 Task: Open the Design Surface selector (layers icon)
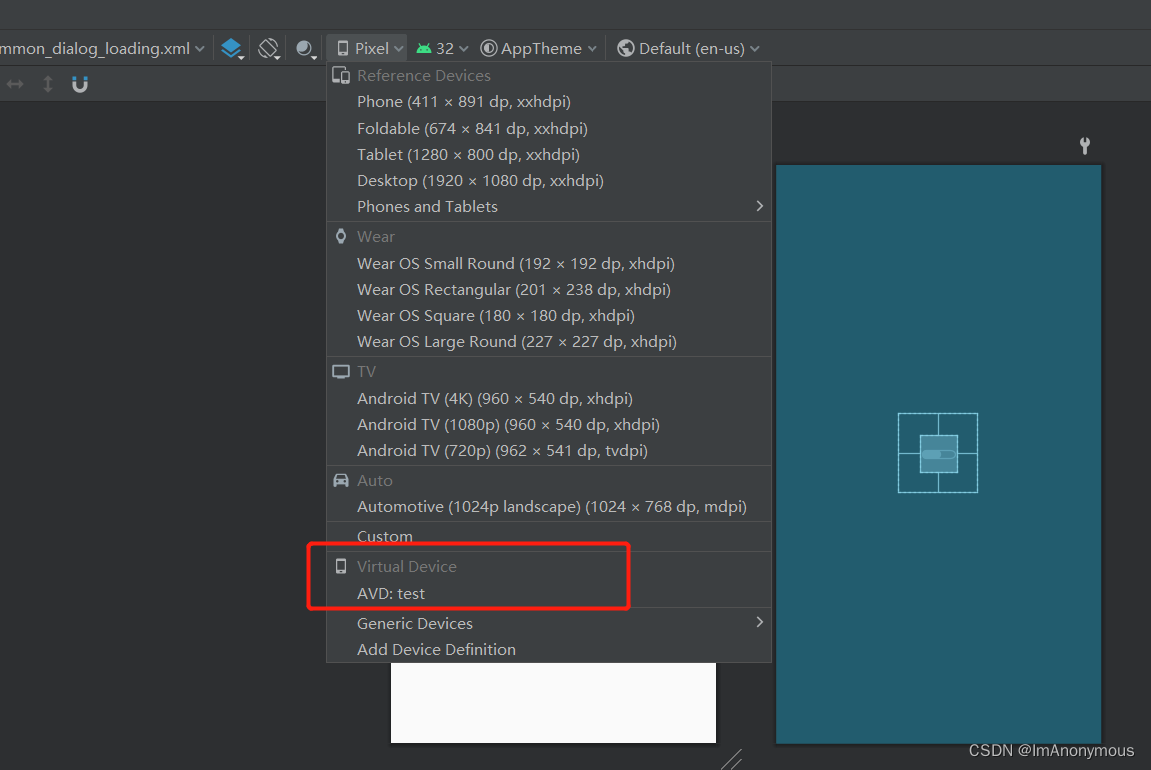click(232, 47)
